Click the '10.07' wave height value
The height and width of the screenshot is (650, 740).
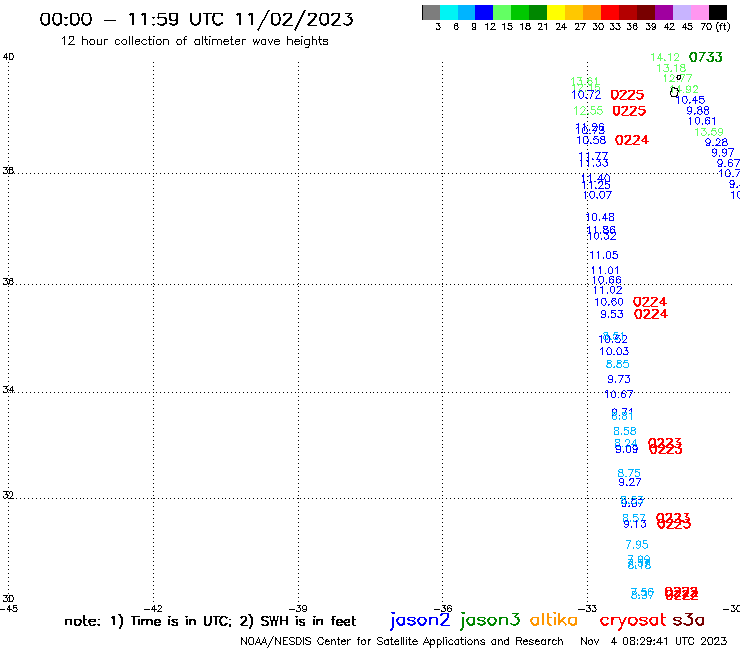point(597,195)
